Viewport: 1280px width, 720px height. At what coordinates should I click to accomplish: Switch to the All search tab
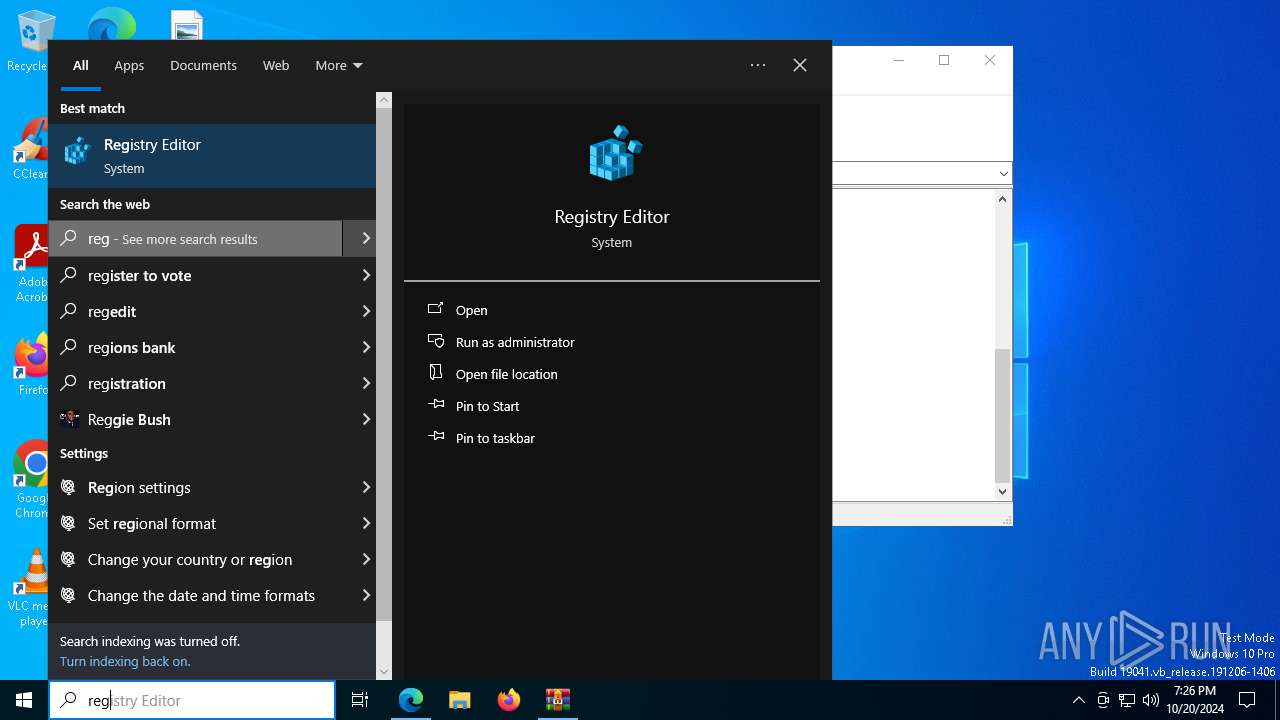click(x=81, y=65)
